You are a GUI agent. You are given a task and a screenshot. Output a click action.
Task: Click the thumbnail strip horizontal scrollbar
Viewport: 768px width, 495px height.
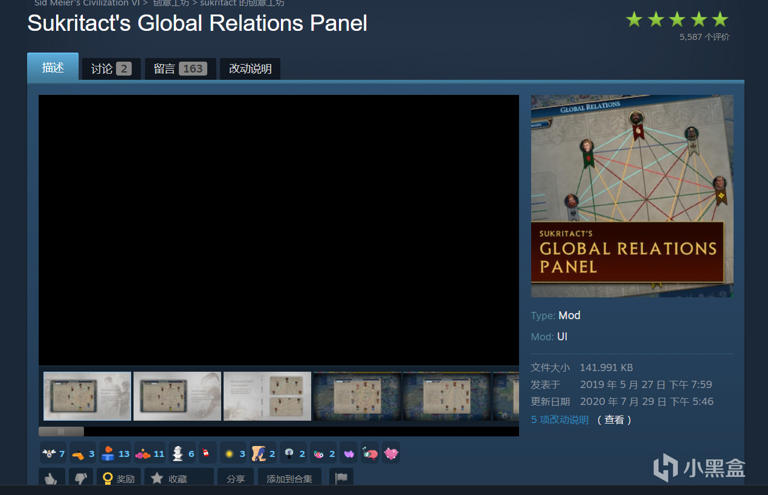pos(61,431)
